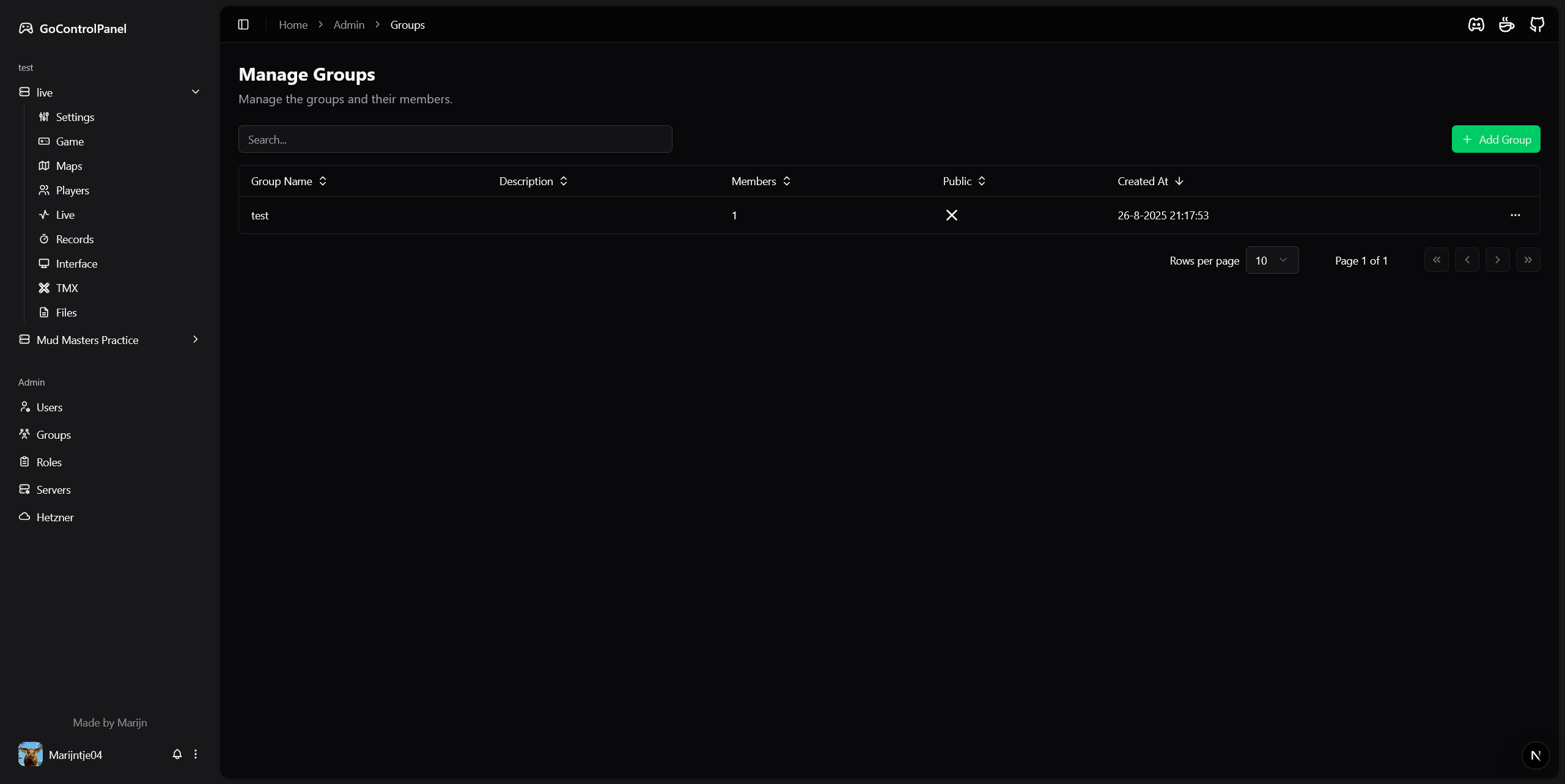The image size is (1565, 784).
Task: Open the rows per page dropdown
Action: pyautogui.click(x=1272, y=260)
